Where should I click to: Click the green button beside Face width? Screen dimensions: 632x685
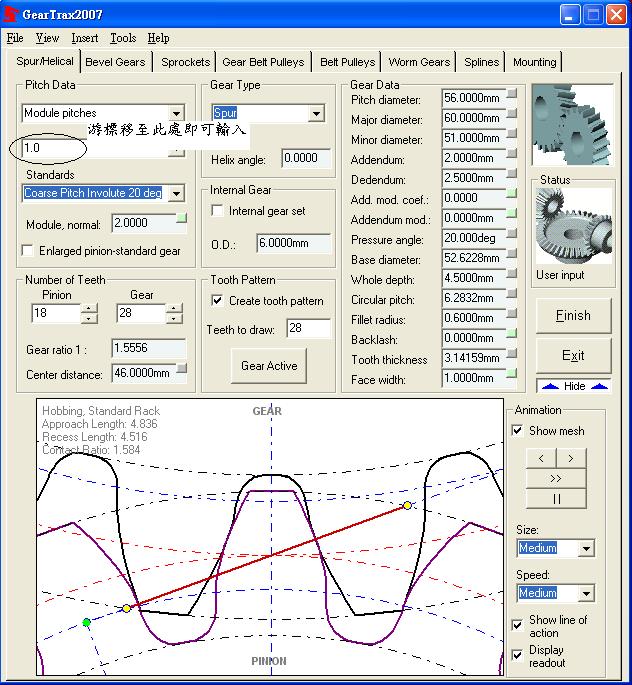511,373
